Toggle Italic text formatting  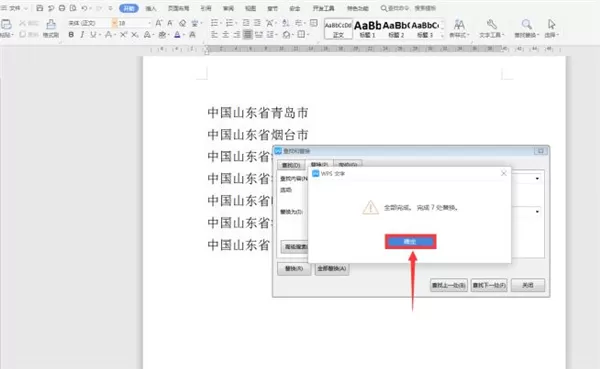[82, 35]
